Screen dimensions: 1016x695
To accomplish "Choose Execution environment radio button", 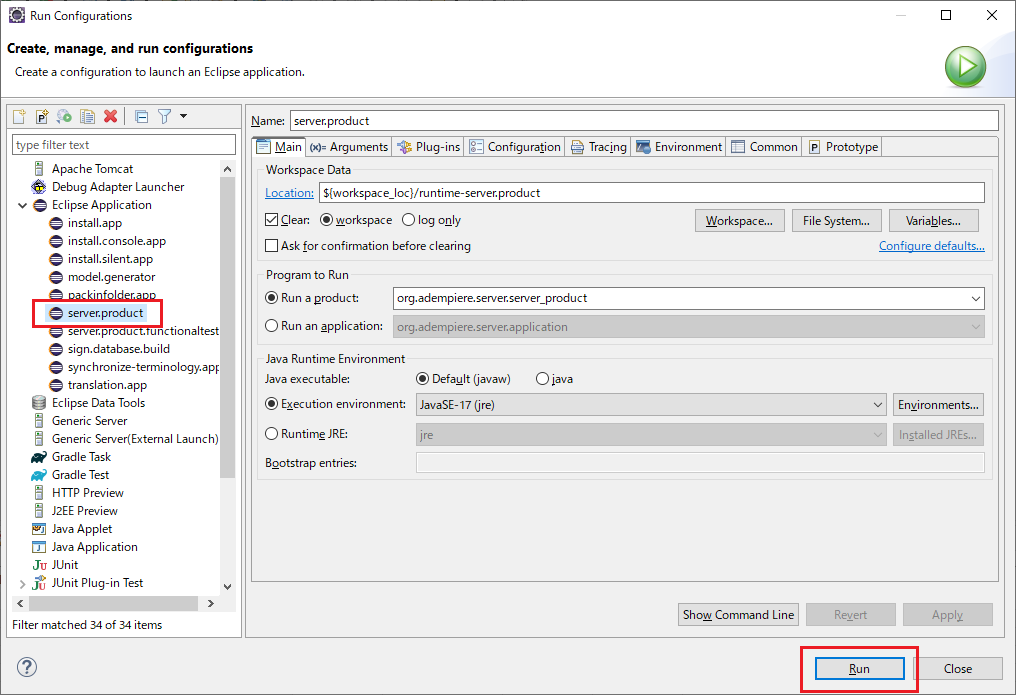I will [271, 404].
